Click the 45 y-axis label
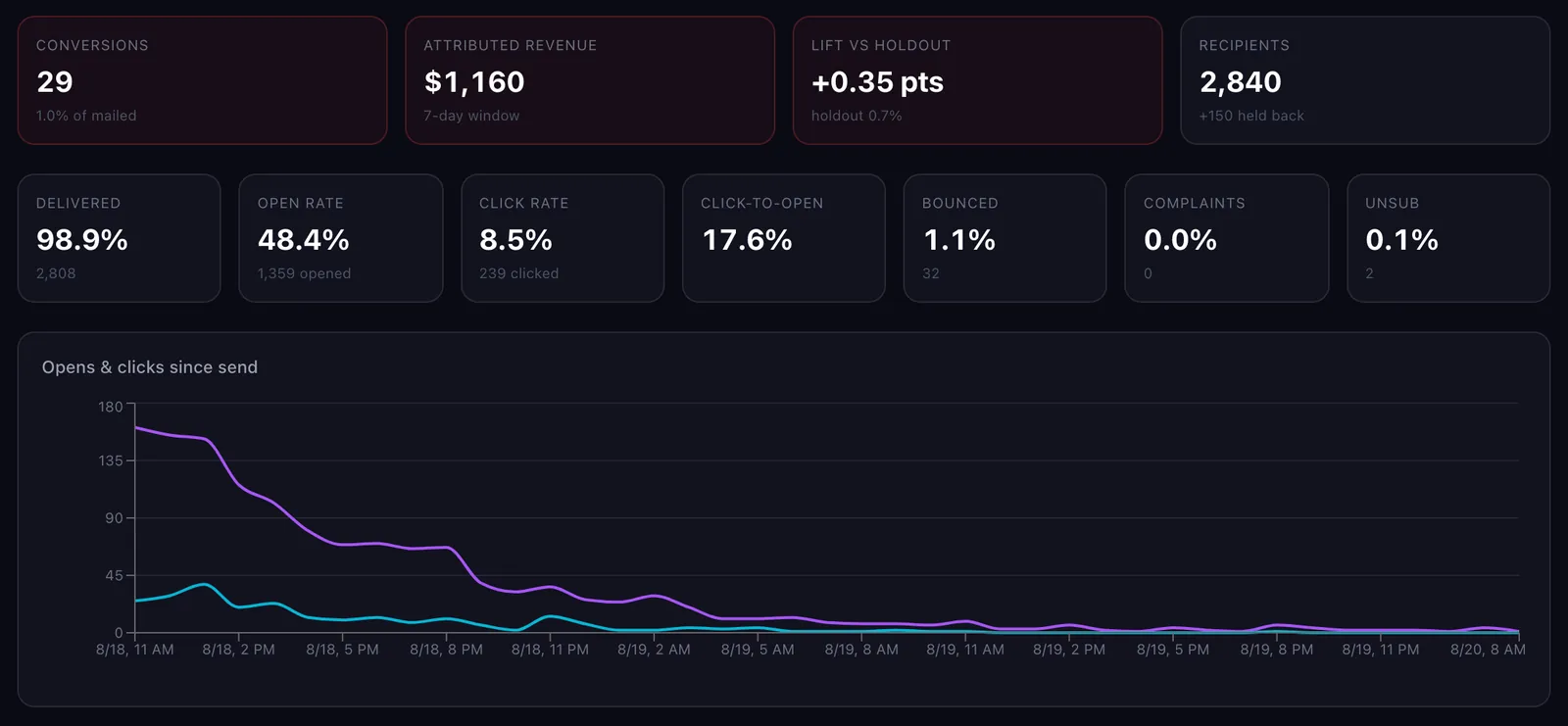This screenshot has width=1568, height=726. click(115, 575)
